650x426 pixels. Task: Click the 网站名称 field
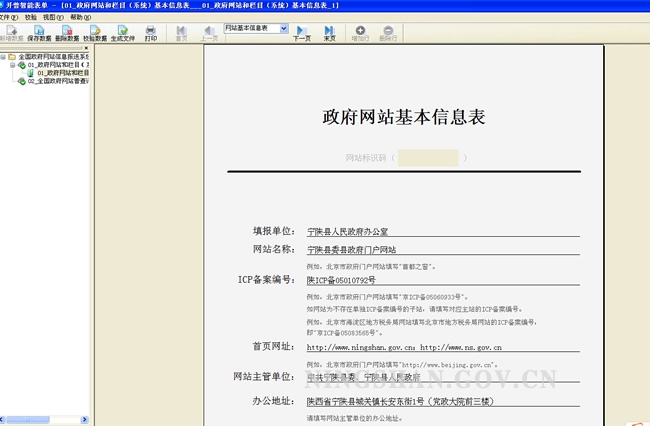443,250
